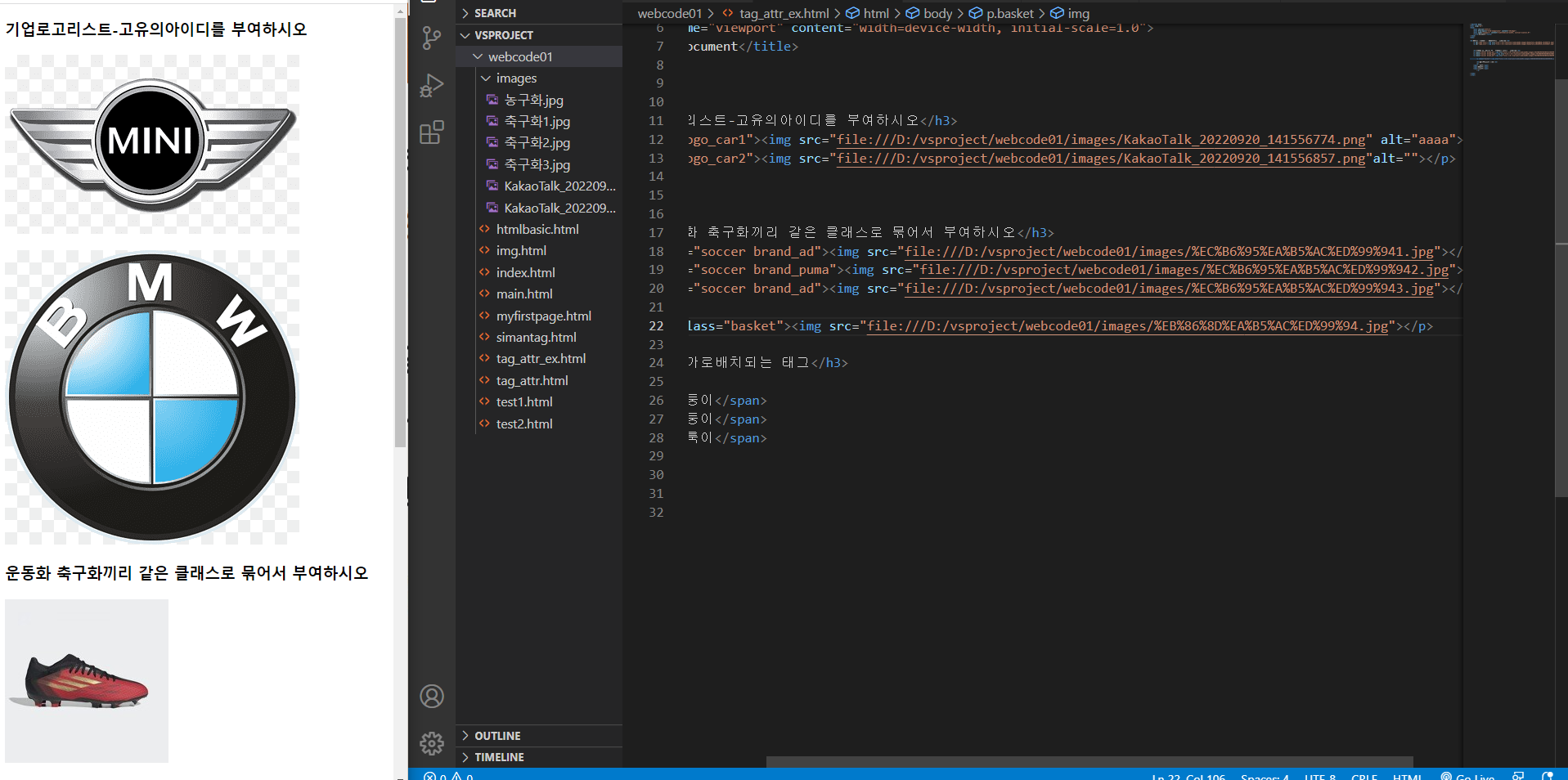Screen dimensions: 1568x780
Task: Collapse the webcode01 folder
Action: (540, 56)
